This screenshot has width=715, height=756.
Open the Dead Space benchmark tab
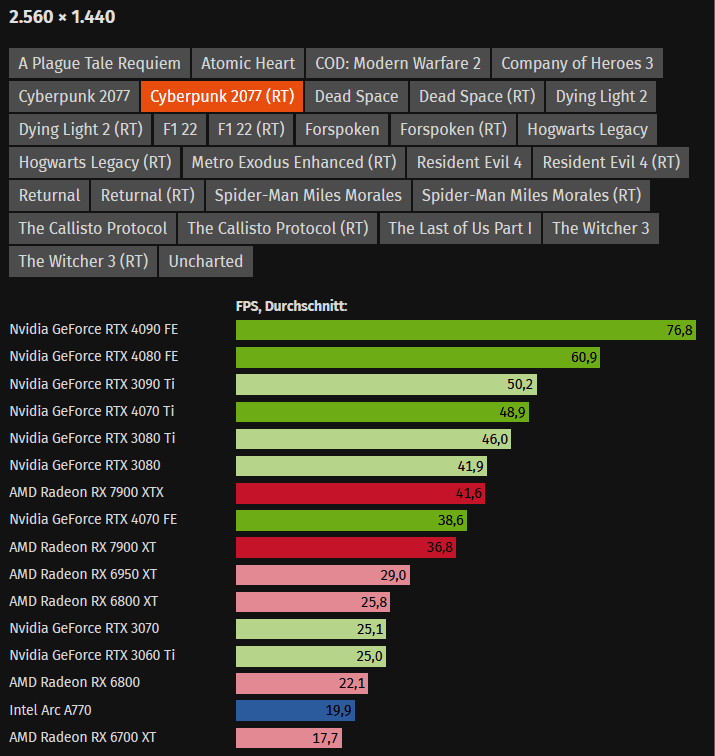click(x=356, y=96)
